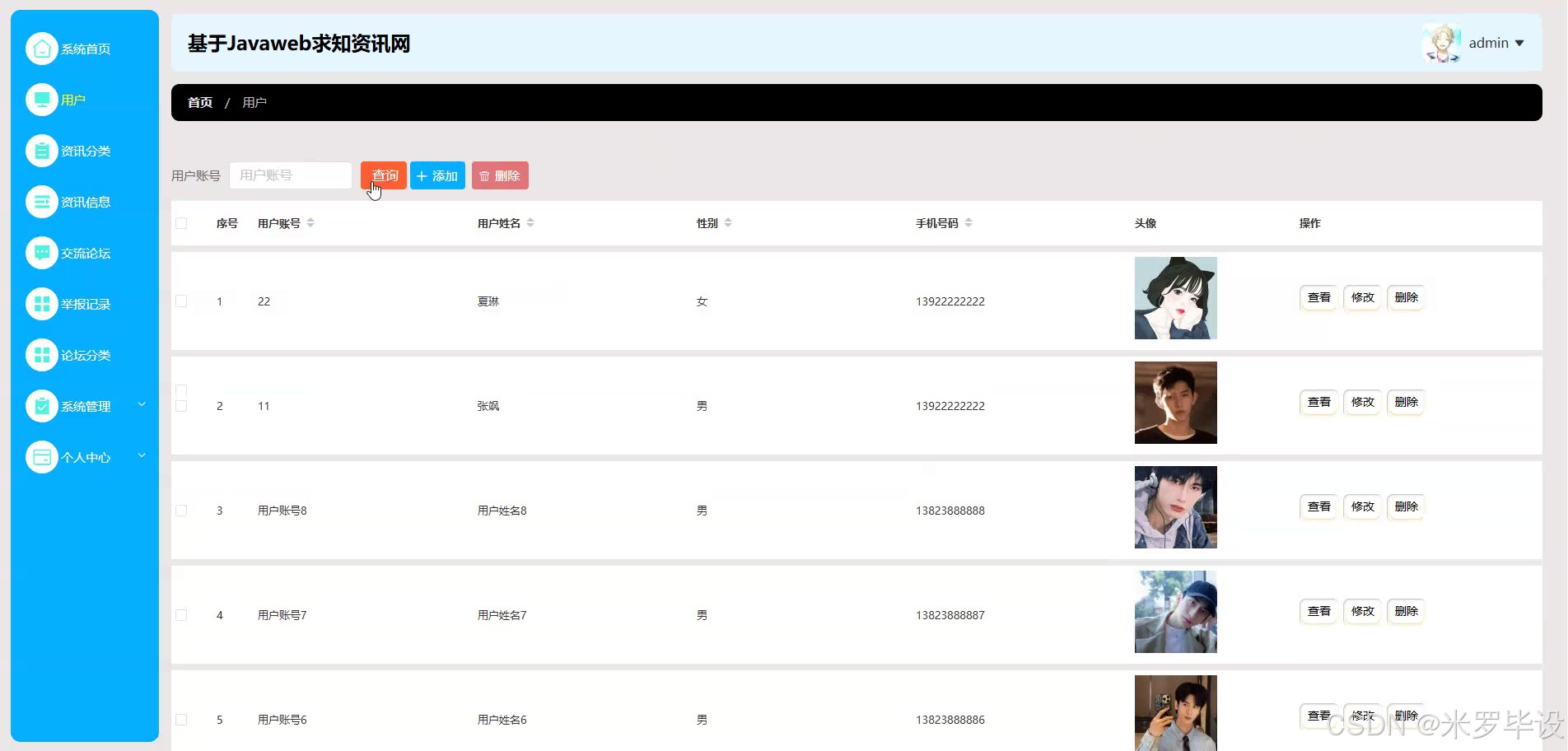Click 删除 for user 夏琳
The height and width of the screenshot is (751, 1568).
point(1407,297)
